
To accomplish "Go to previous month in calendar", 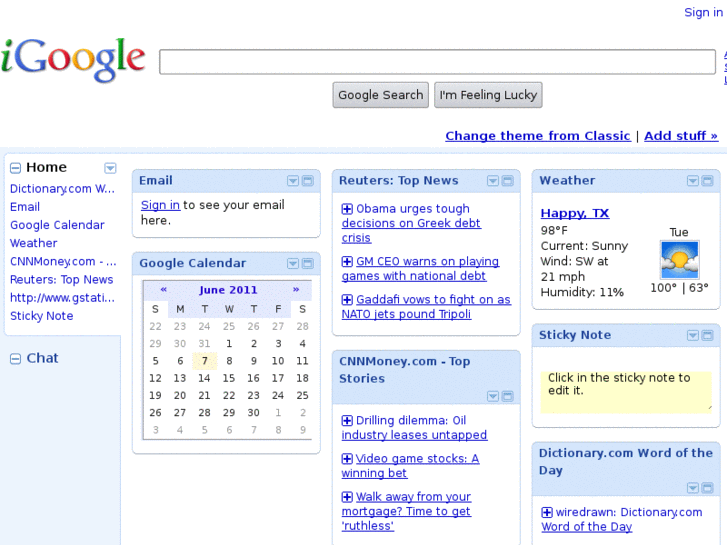I will pyautogui.click(x=164, y=289).
